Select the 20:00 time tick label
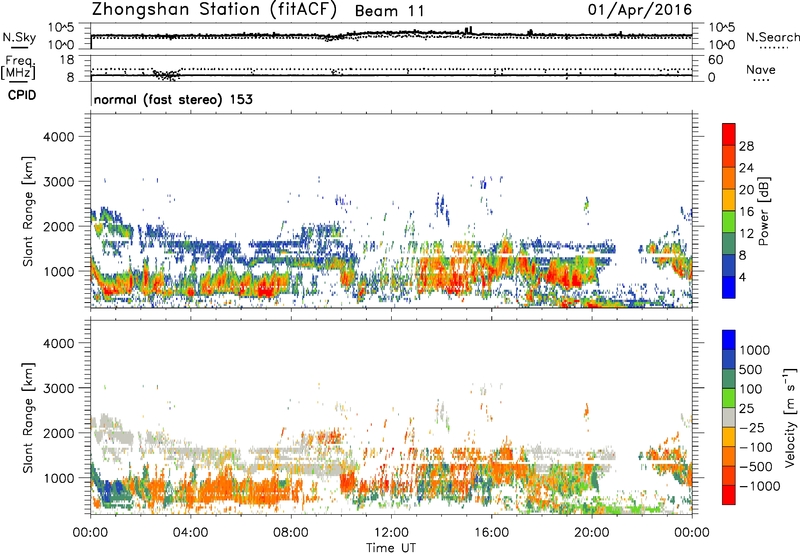 [592, 533]
